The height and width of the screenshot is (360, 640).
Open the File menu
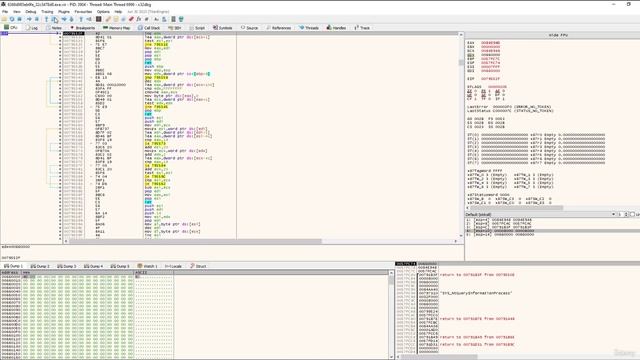coord(5,12)
